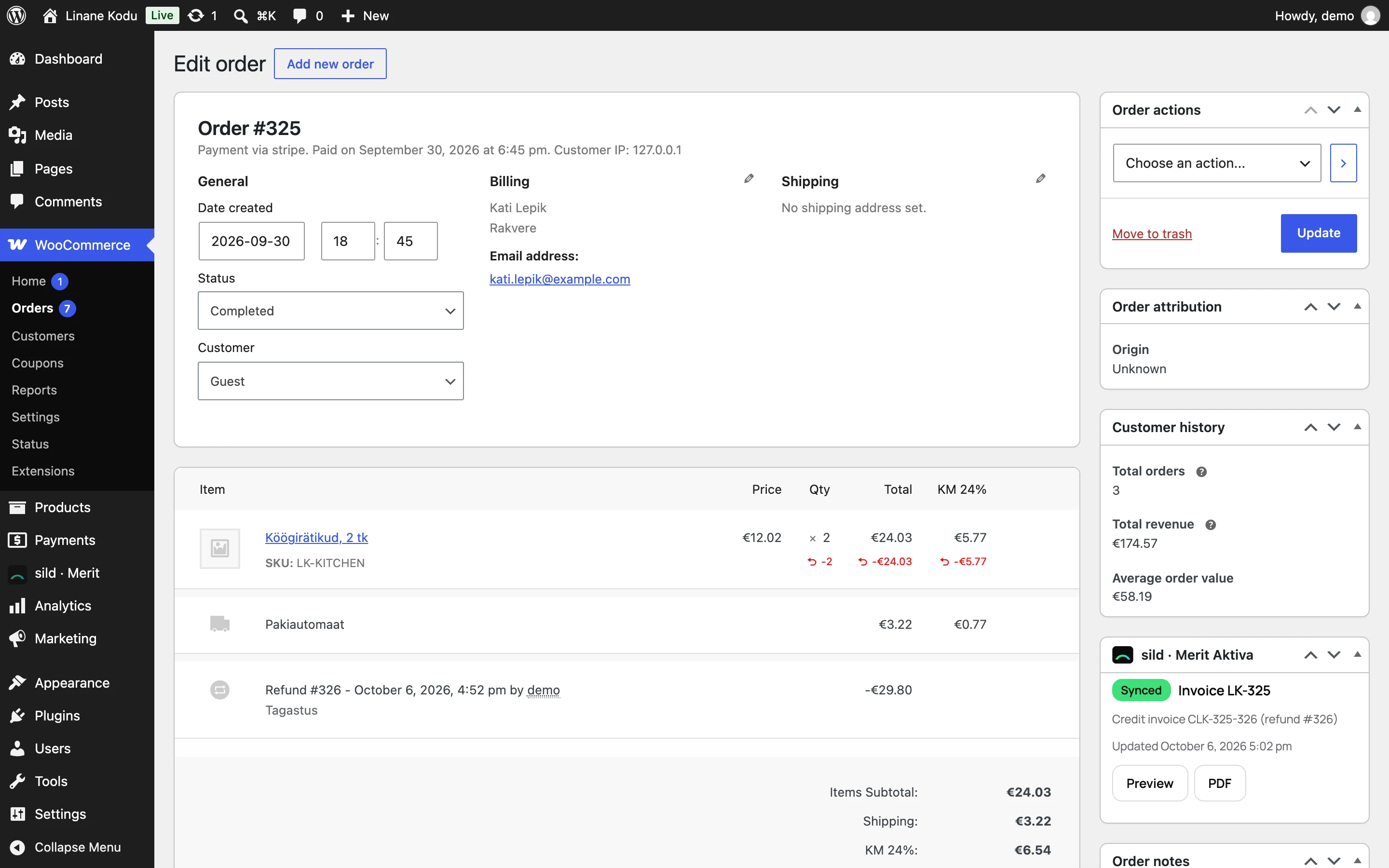Open the Status dropdown showing Completed

[x=330, y=311]
